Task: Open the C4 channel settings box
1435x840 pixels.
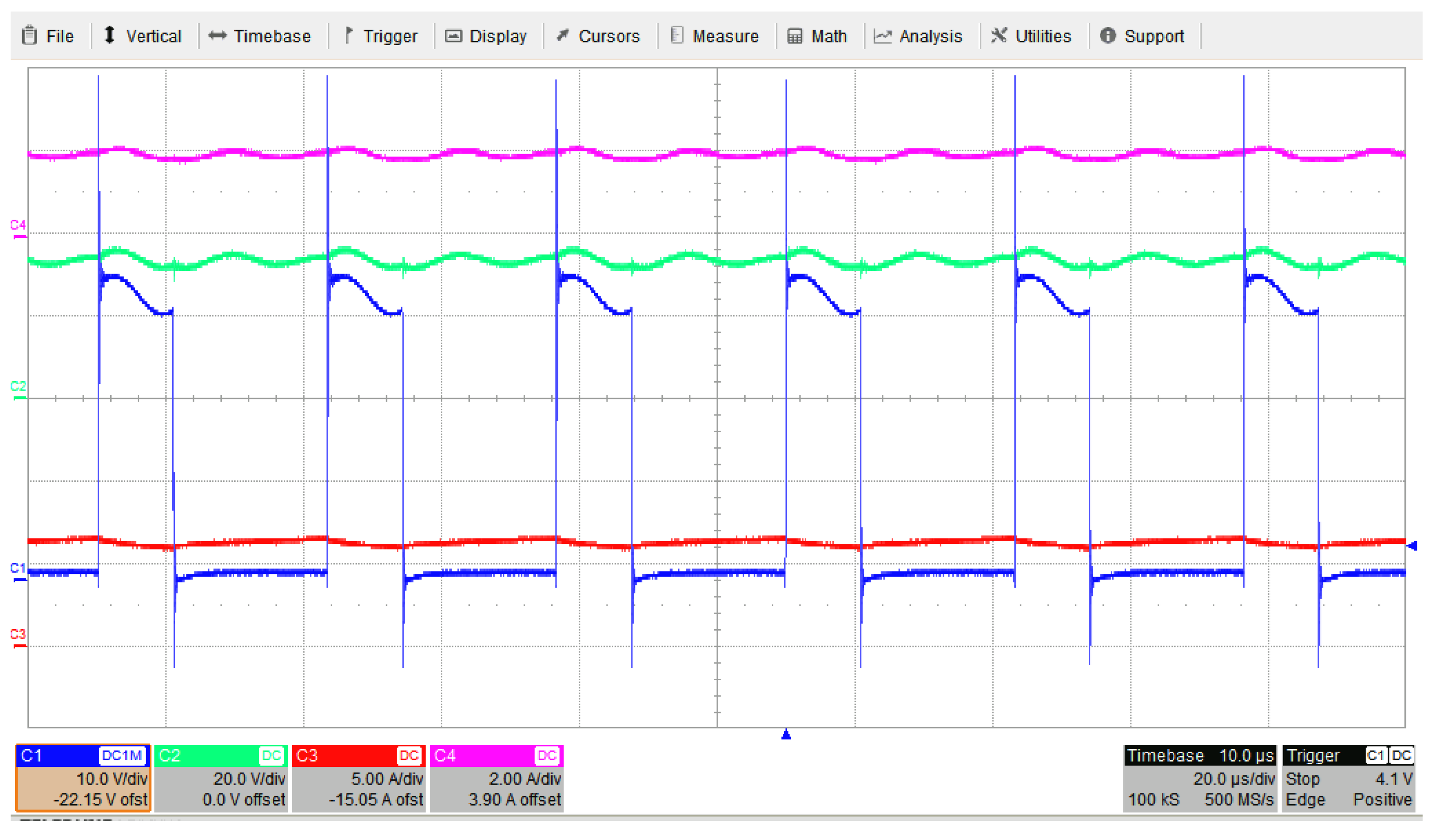Action: tap(496, 778)
